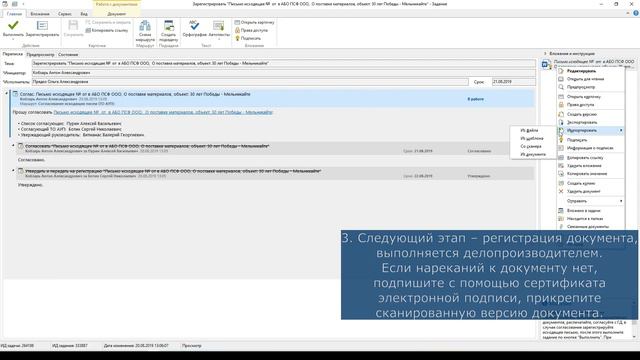Click the Автотексты ribbon icon
The height and width of the screenshot is (360, 640).
219,26
